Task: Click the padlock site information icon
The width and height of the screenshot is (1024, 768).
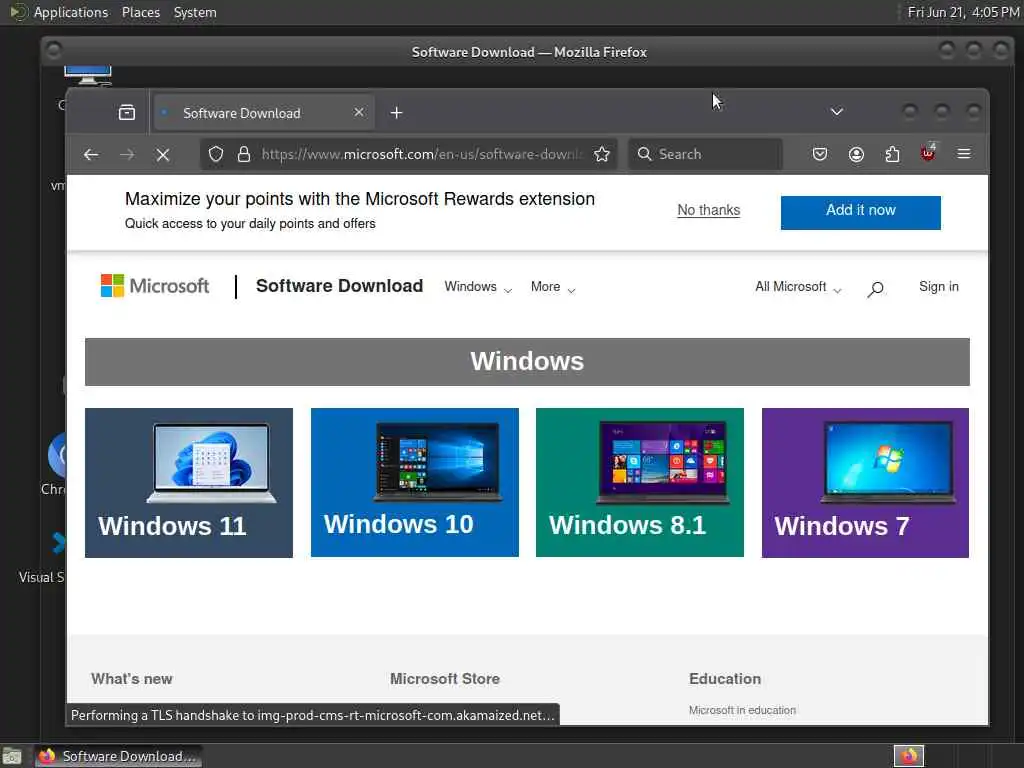Action: (244, 154)
